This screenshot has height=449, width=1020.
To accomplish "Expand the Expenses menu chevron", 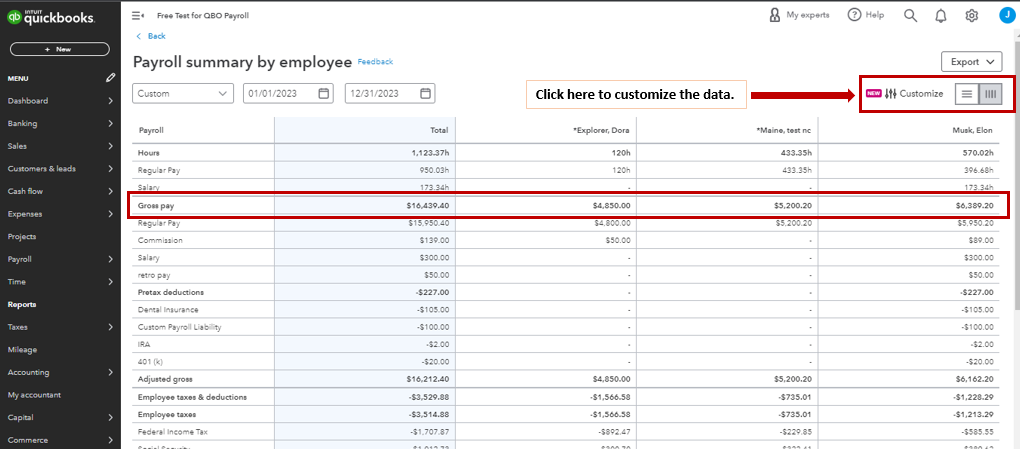I will 111,214.
